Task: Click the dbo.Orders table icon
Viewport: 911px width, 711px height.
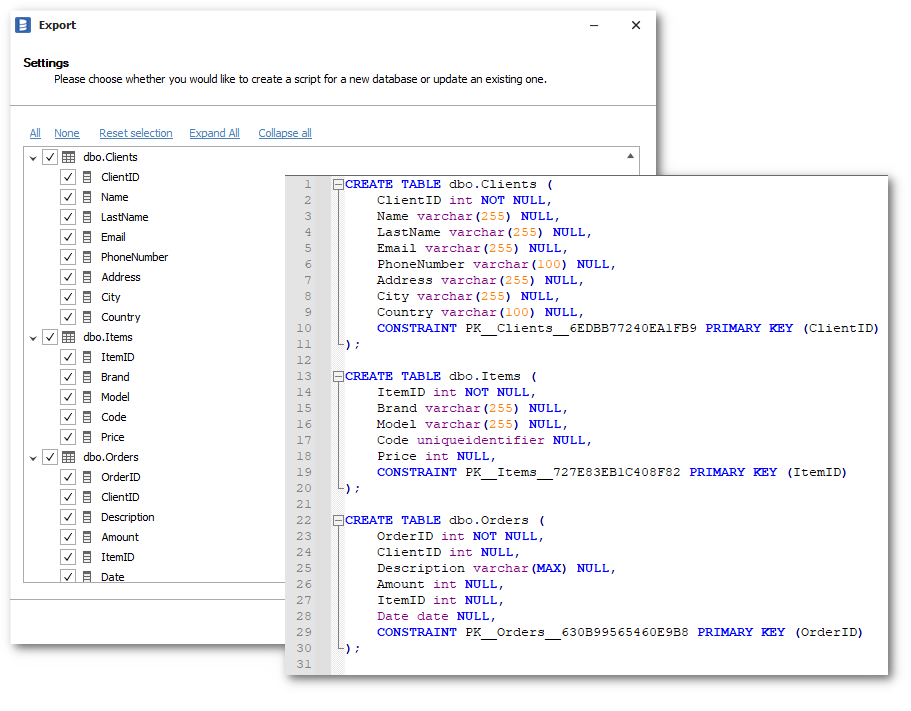Action: (x=68, y=457)
